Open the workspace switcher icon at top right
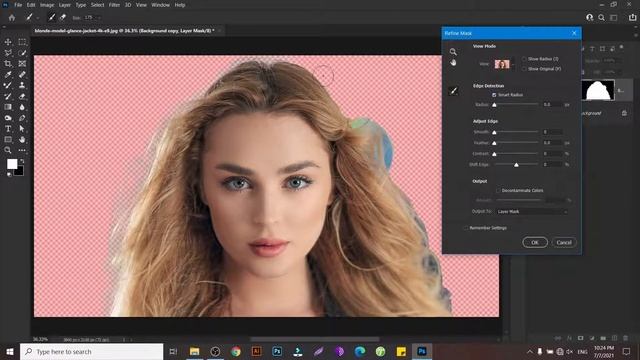The width and height of the screenshot is (640, 360). pos(613,18)
